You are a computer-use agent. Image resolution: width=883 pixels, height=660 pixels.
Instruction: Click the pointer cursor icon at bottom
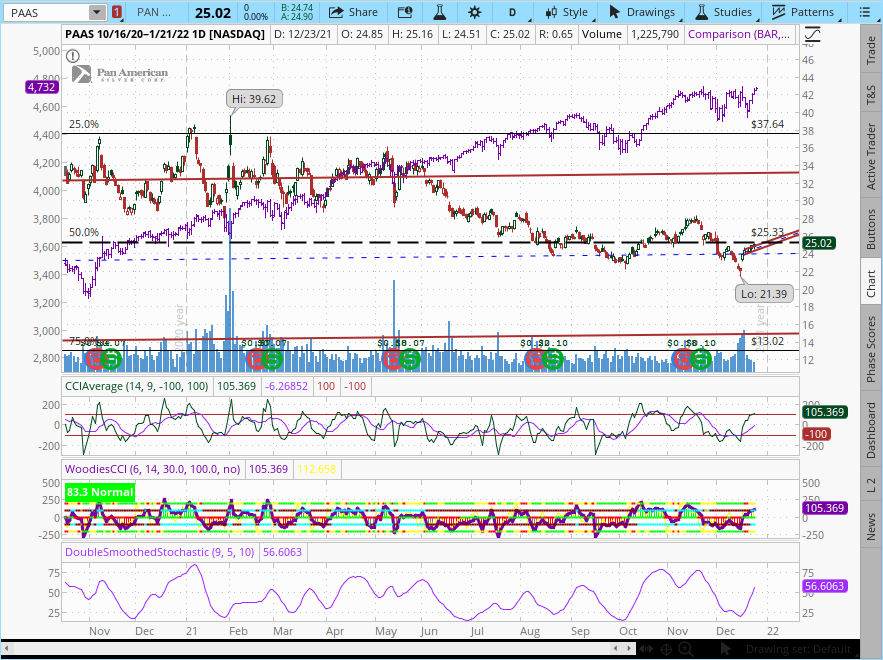point(726,649)
